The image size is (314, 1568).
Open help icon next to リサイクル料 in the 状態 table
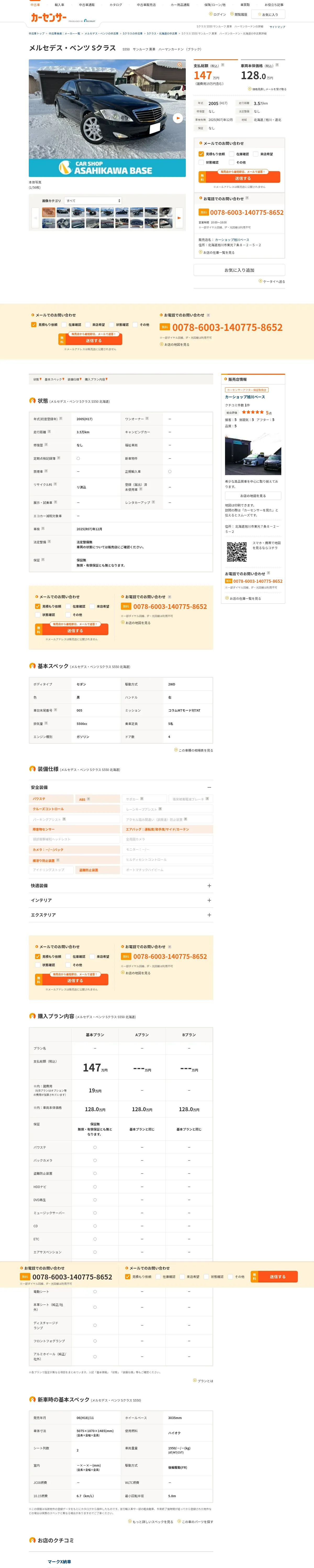[x=55, y=484]
